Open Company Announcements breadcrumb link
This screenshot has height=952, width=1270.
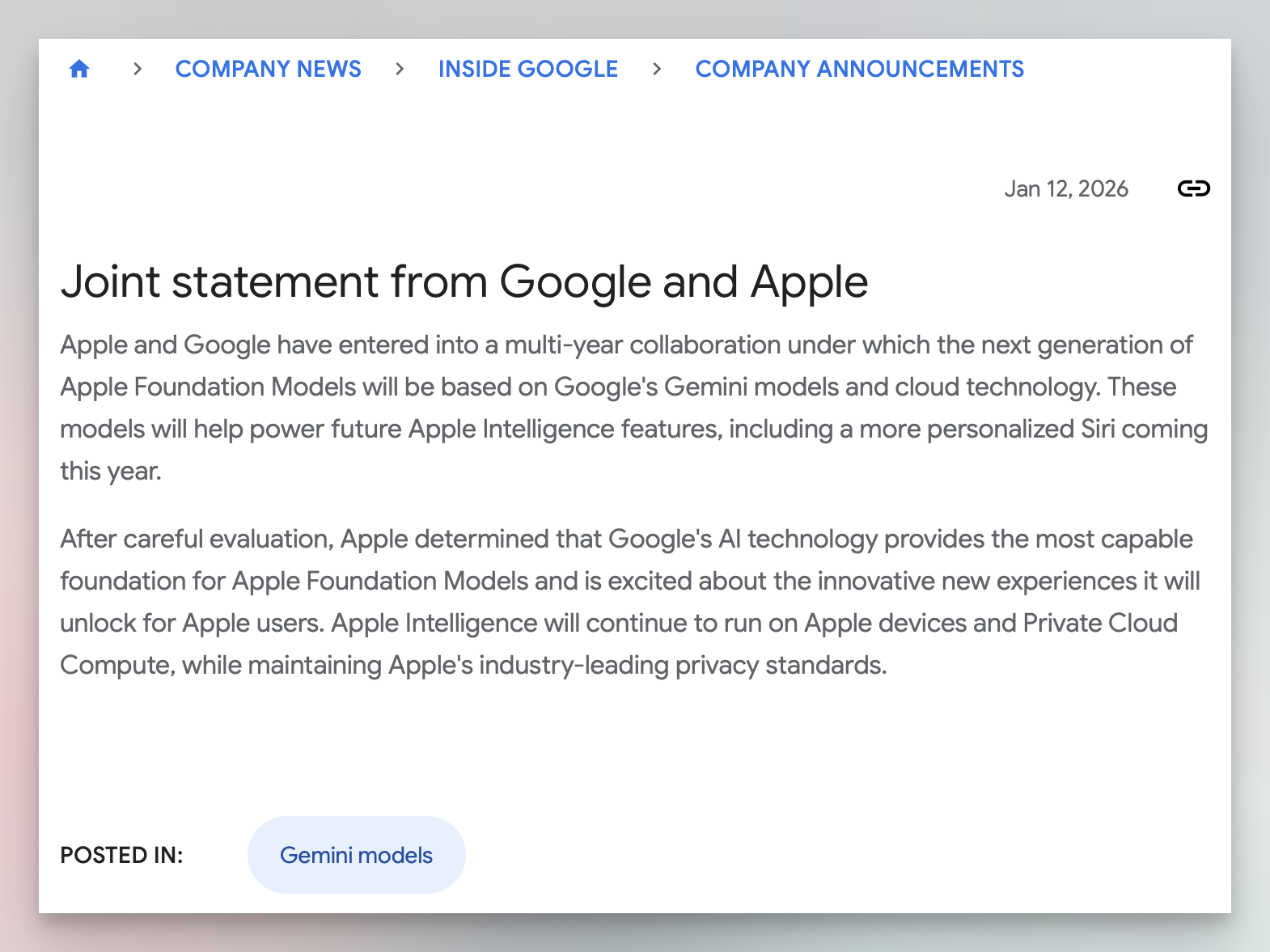pyautogui.click(x=859, y=70)
